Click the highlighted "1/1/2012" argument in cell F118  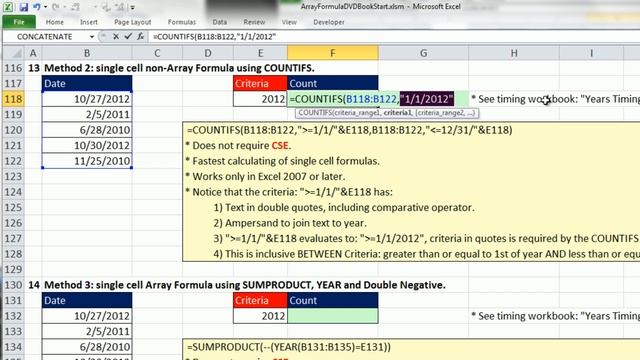tap(427, 99)
